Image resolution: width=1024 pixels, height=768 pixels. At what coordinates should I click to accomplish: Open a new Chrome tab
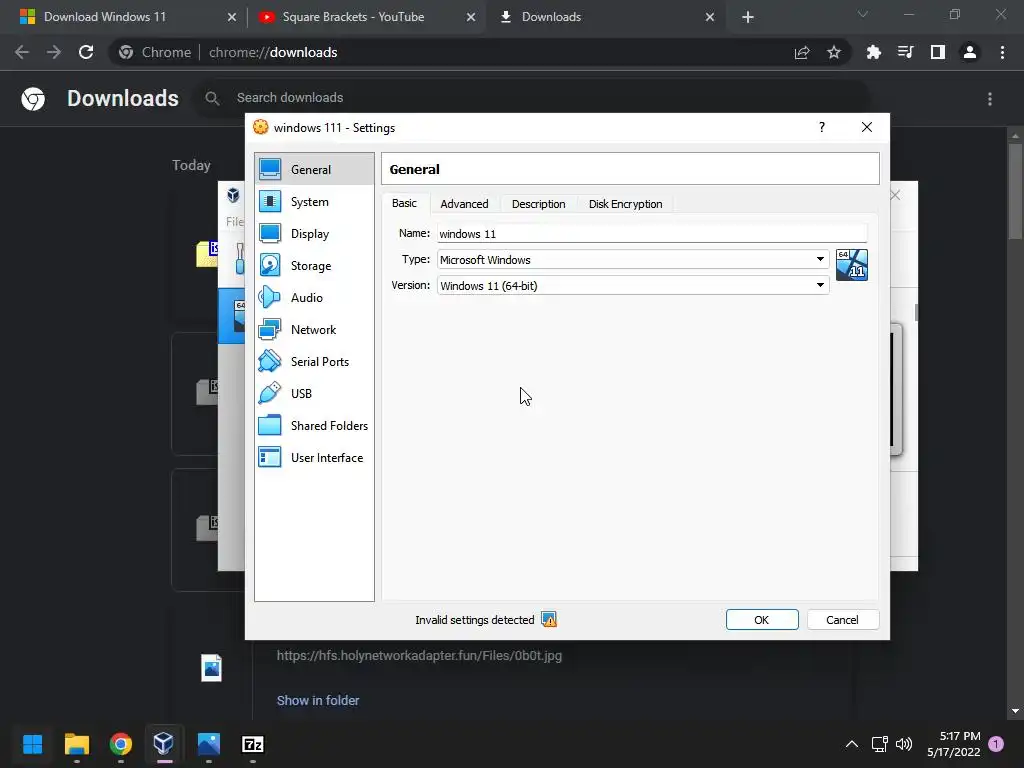pyautogui.click(x=748, y=17)
